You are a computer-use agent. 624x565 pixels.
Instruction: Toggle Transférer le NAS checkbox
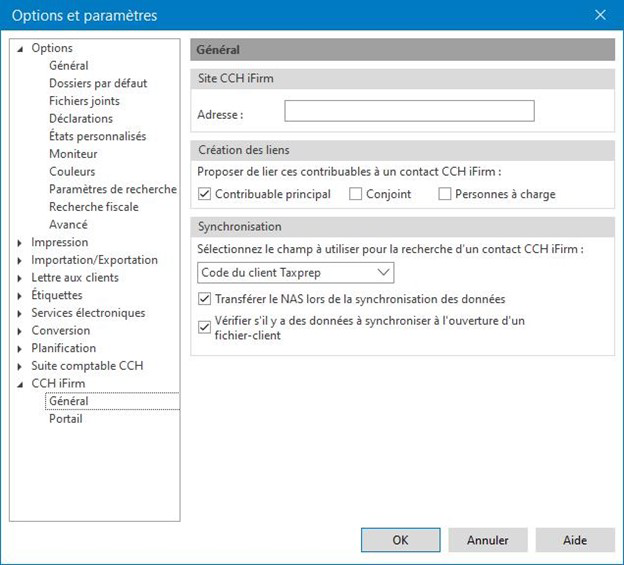coord(204,299)
